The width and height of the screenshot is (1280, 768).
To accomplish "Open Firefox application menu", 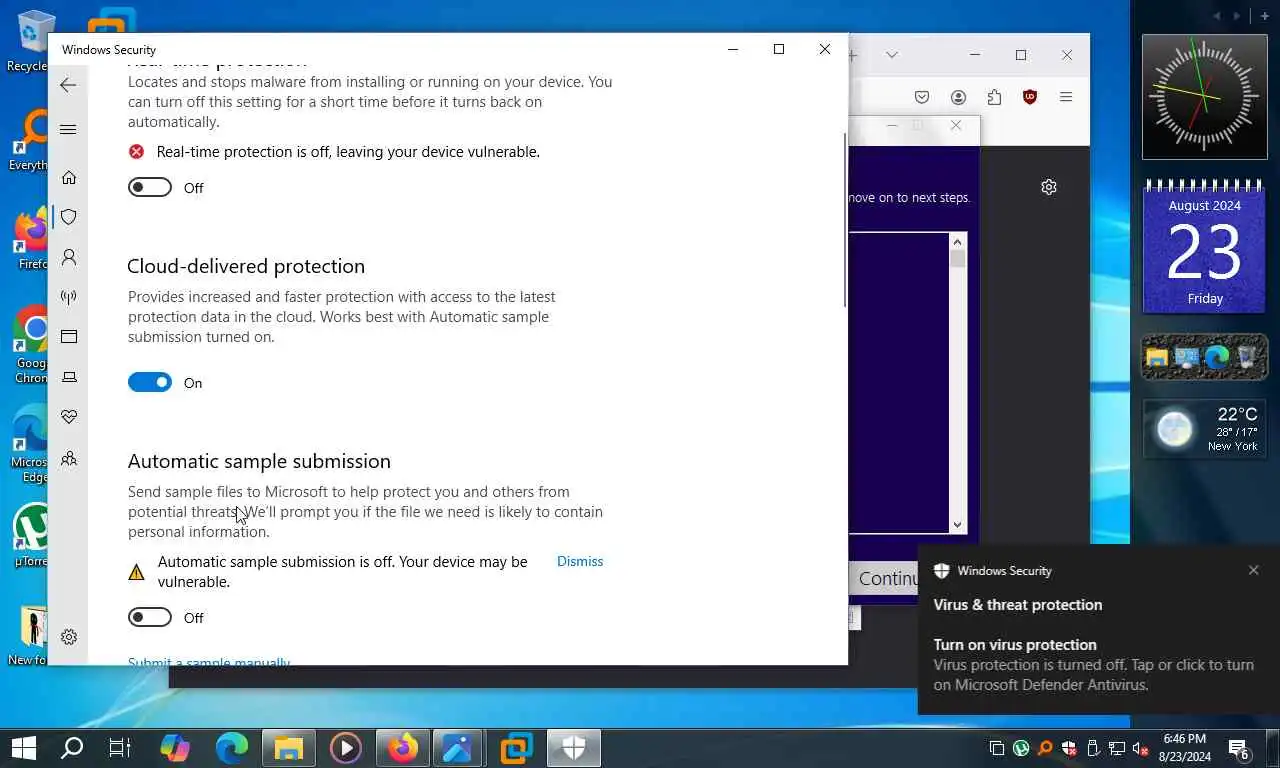I will pyautogui.click(x=1066, y=97).
